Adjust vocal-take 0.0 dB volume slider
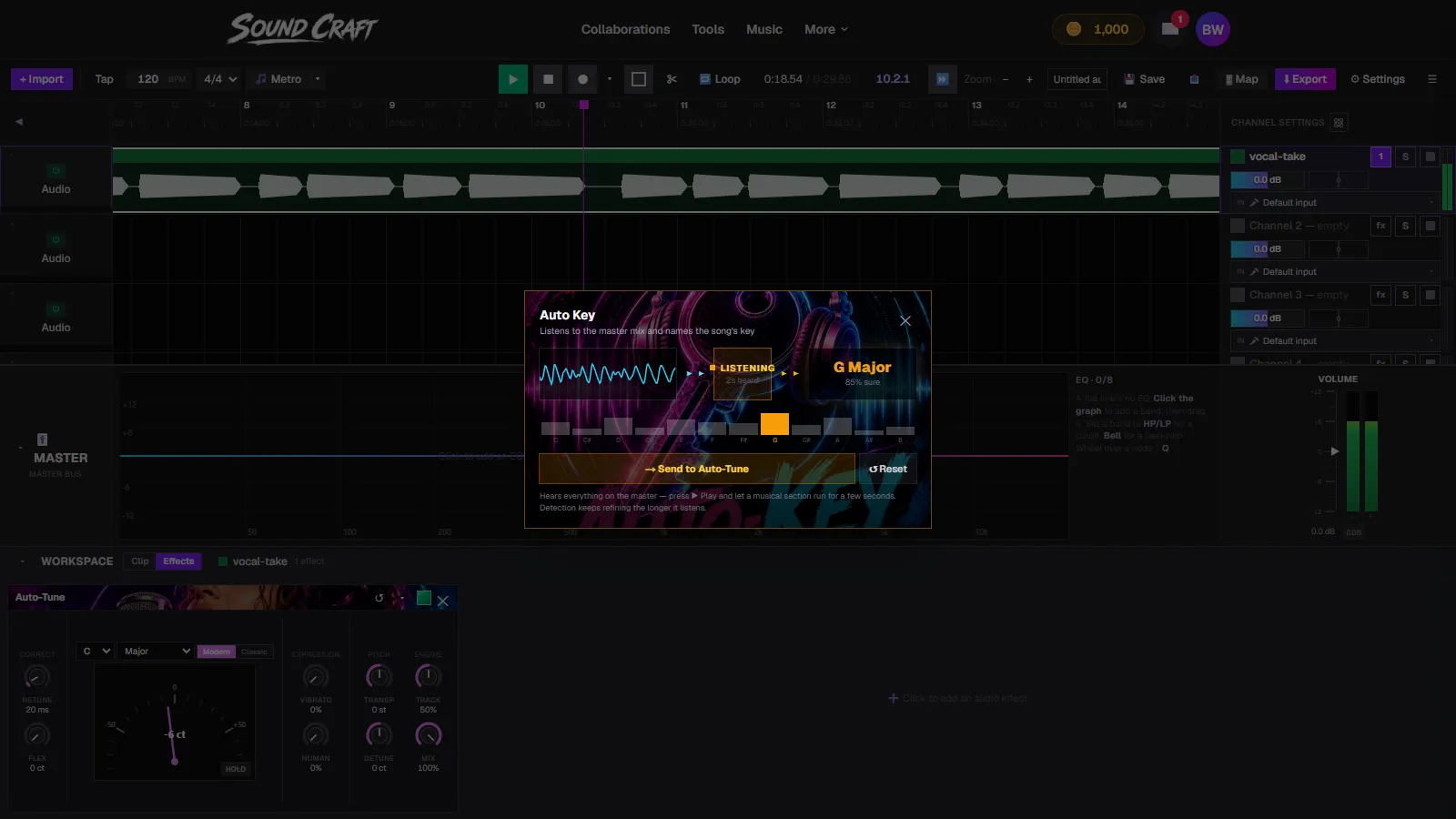The width and height of the screenshot is (1456, 819). click(x=1268, y=180)
